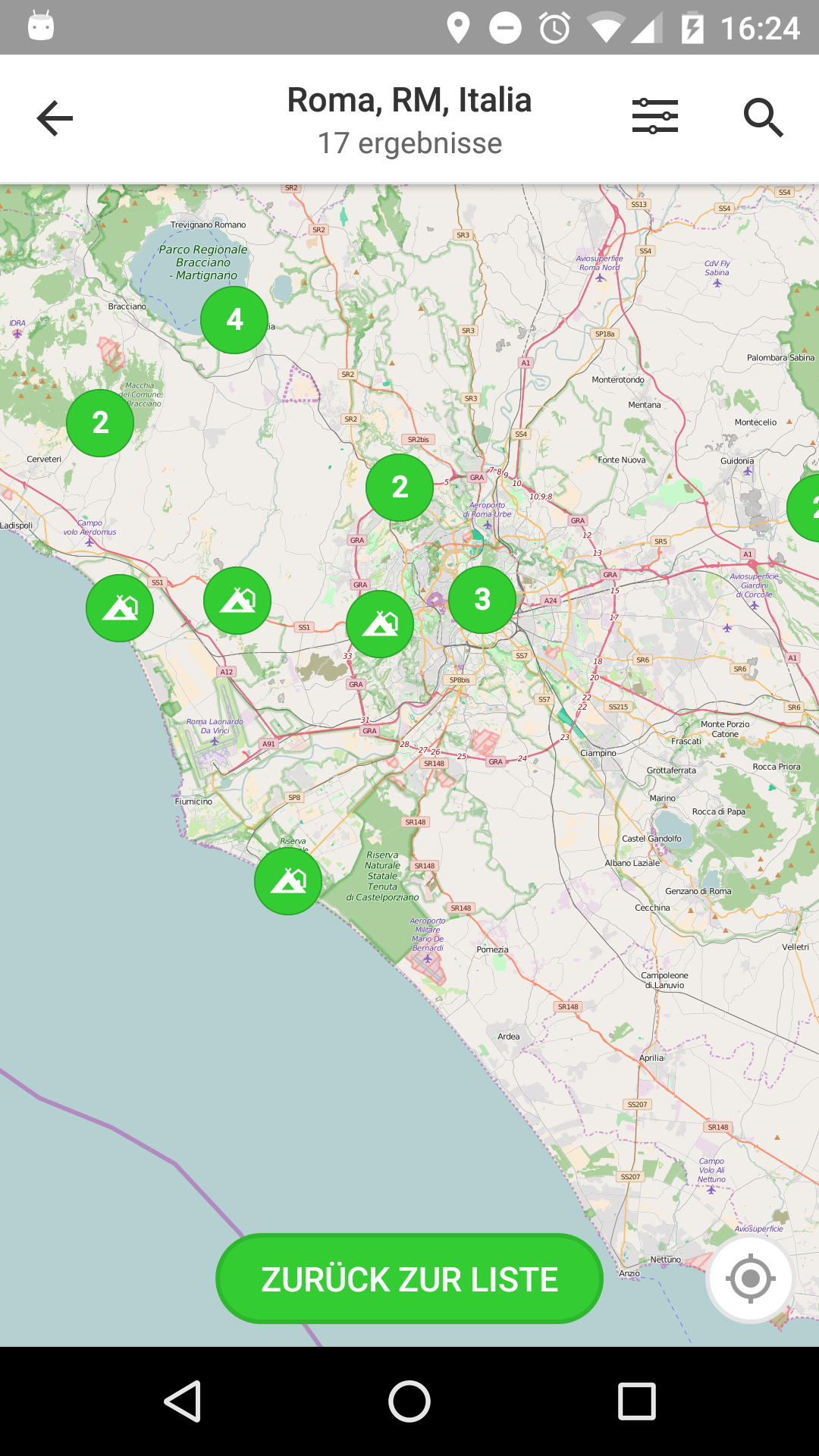This screenshot has width=819, height=1456.
Task: Tap Riserva Naturale Castelporziano label
Action: tap(382, 876)
